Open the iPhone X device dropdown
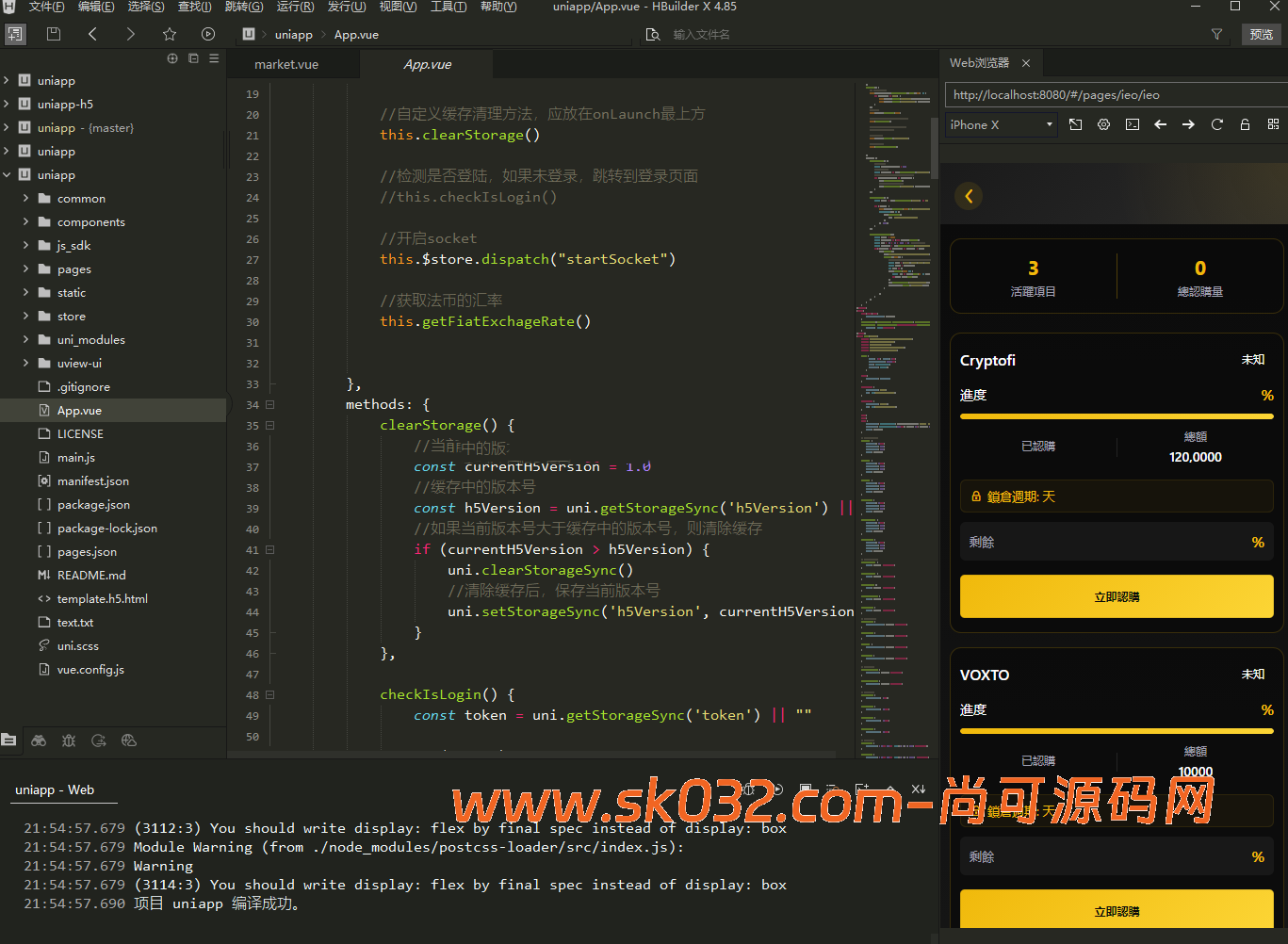1288x944 pixels. pyautogui.click(x=1001, y=124)
